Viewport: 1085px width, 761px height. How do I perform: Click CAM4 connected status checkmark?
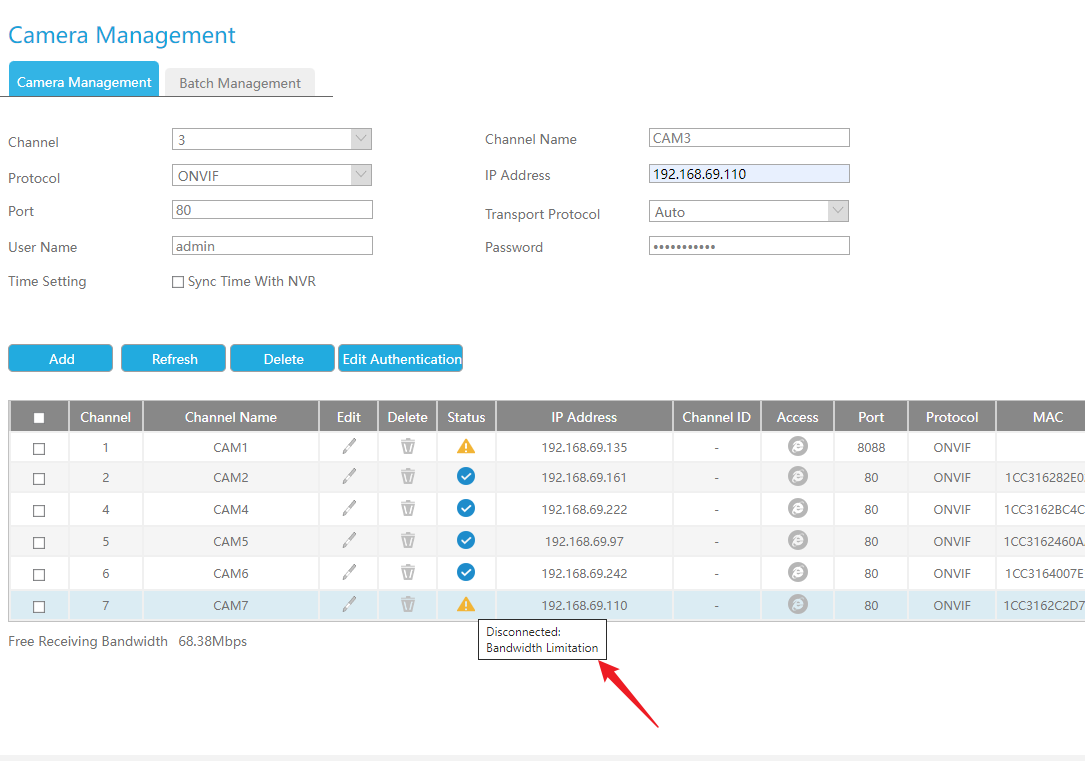point(466,508)
